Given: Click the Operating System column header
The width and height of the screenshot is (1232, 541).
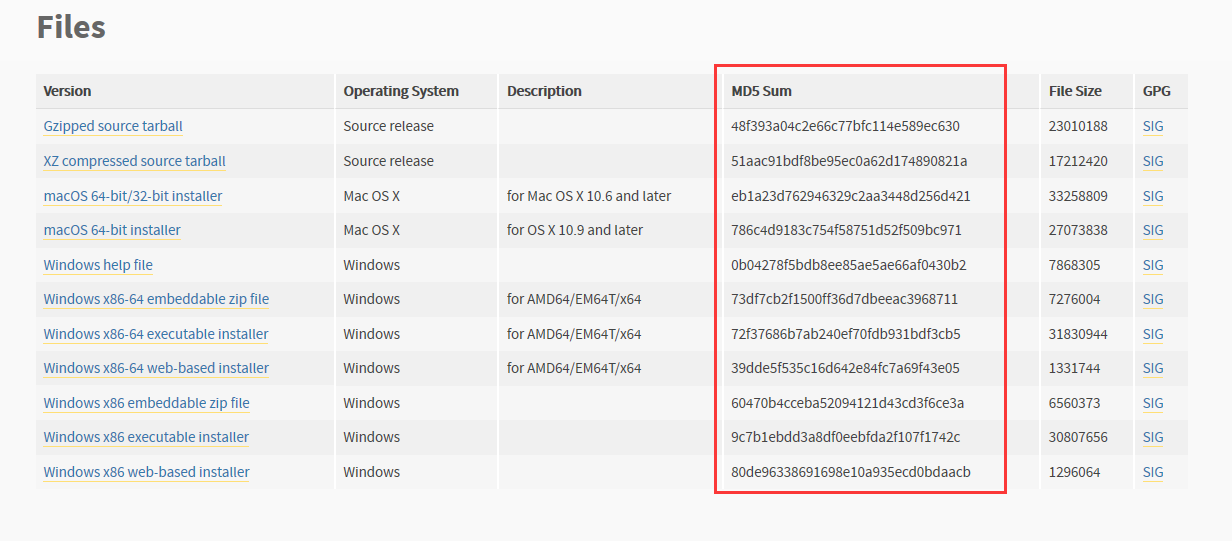Looking at the screenshot, I should click(401, 91).
